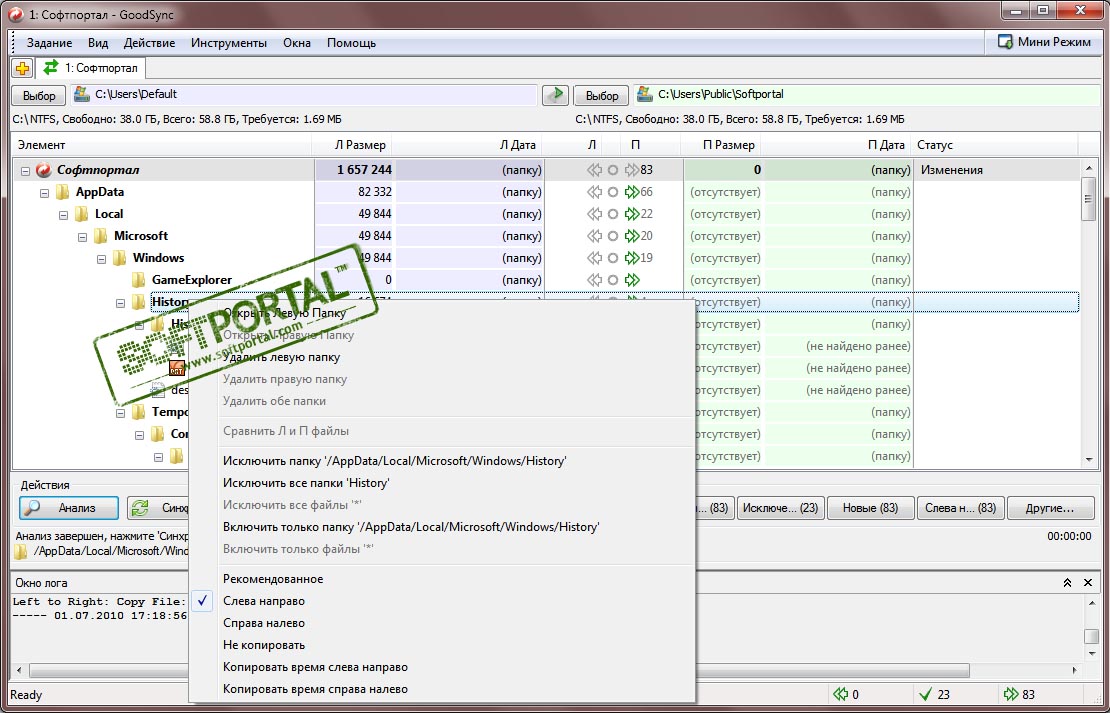
Task: Click left-to-right arrow showing 83 in root row
Action: 631,170
